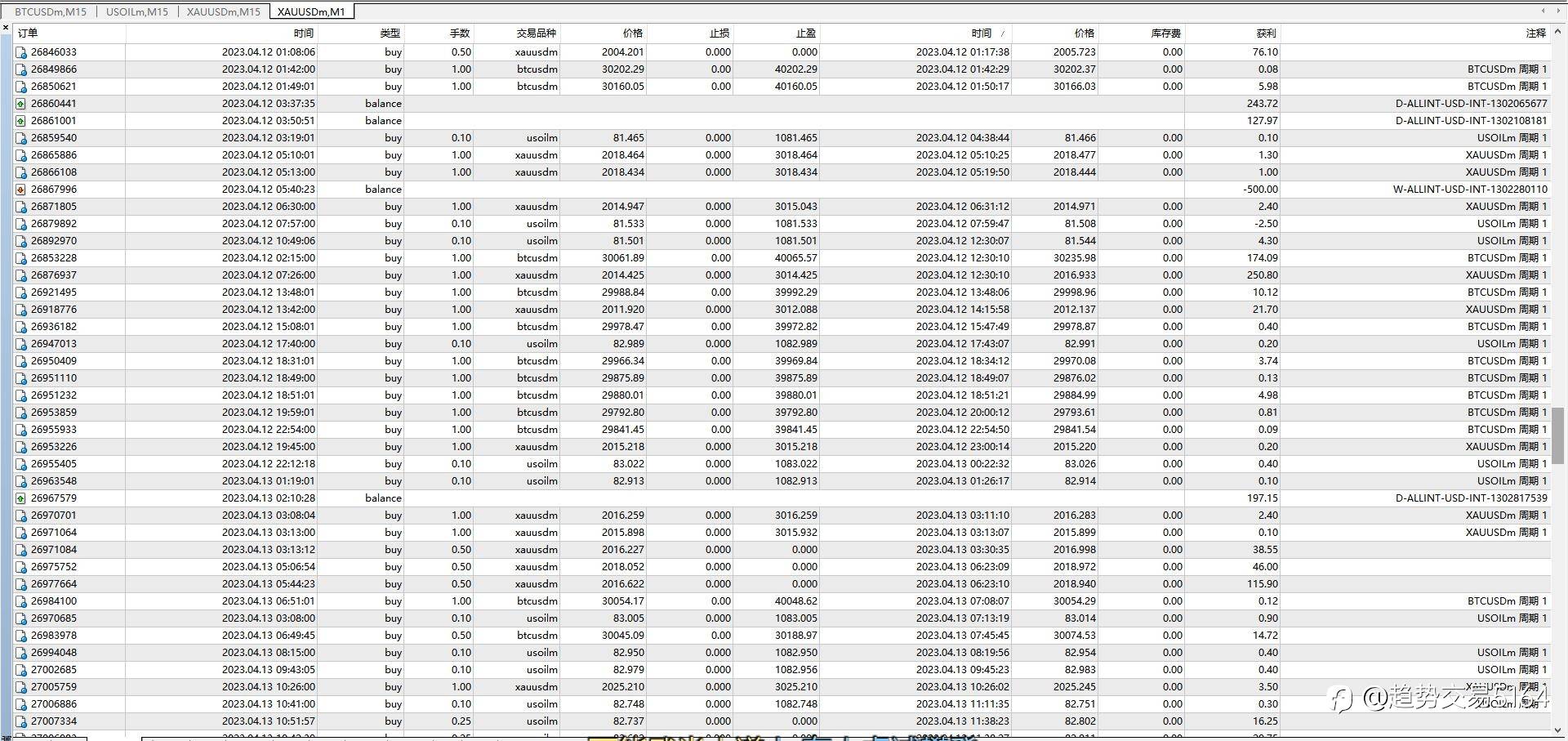Image resolution: width=1568 pixels, height=741 pixels.
Task: Select the open time 2023.04.13 05:44:23
Action: 269,584
